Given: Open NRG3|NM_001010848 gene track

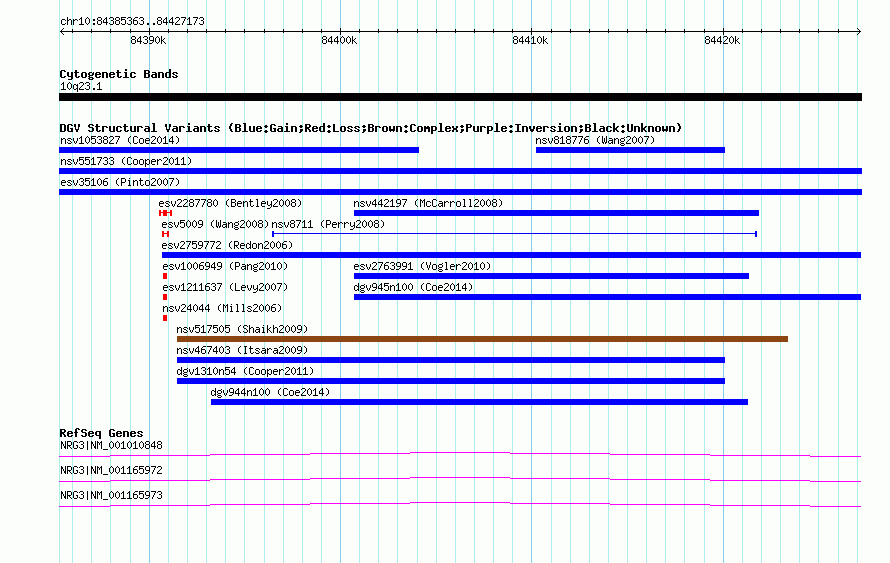Looking at the screenshot, I should [460, 455].
